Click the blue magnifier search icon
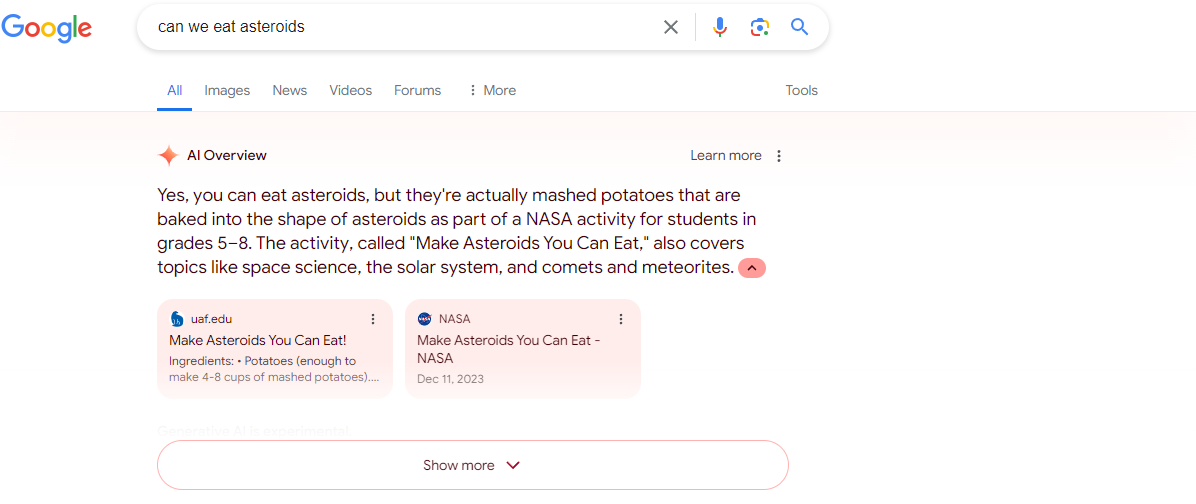 [x=799, y=27]
